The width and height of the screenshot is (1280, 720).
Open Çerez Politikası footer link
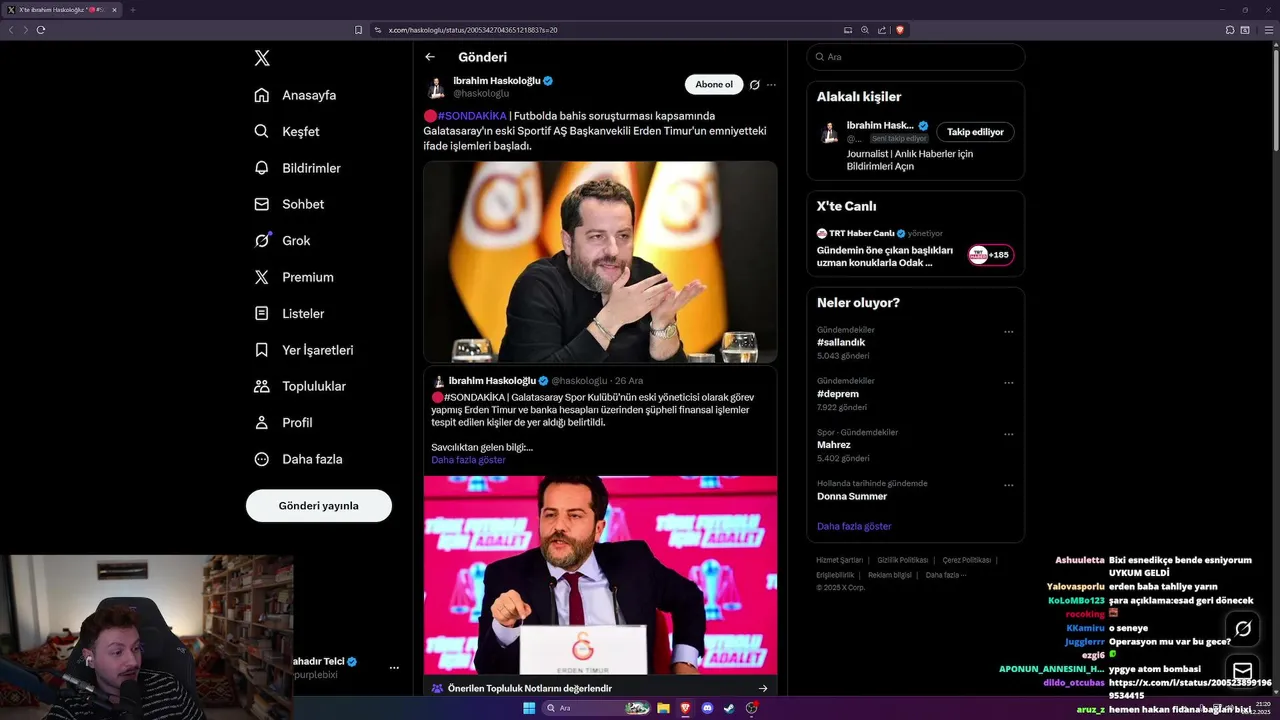[967, 560]
